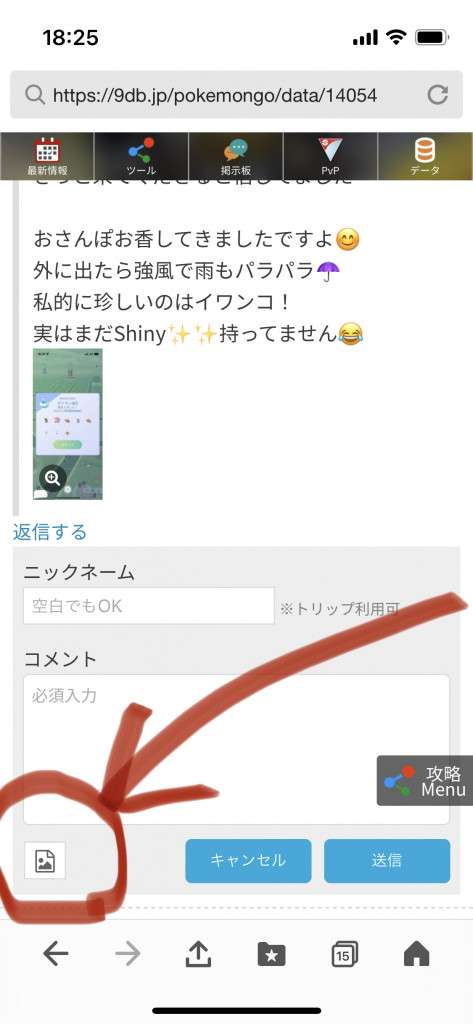Submit the comment with 送信 button
This screenshot has height=1024, width=473.
click(x=387, y=861)
